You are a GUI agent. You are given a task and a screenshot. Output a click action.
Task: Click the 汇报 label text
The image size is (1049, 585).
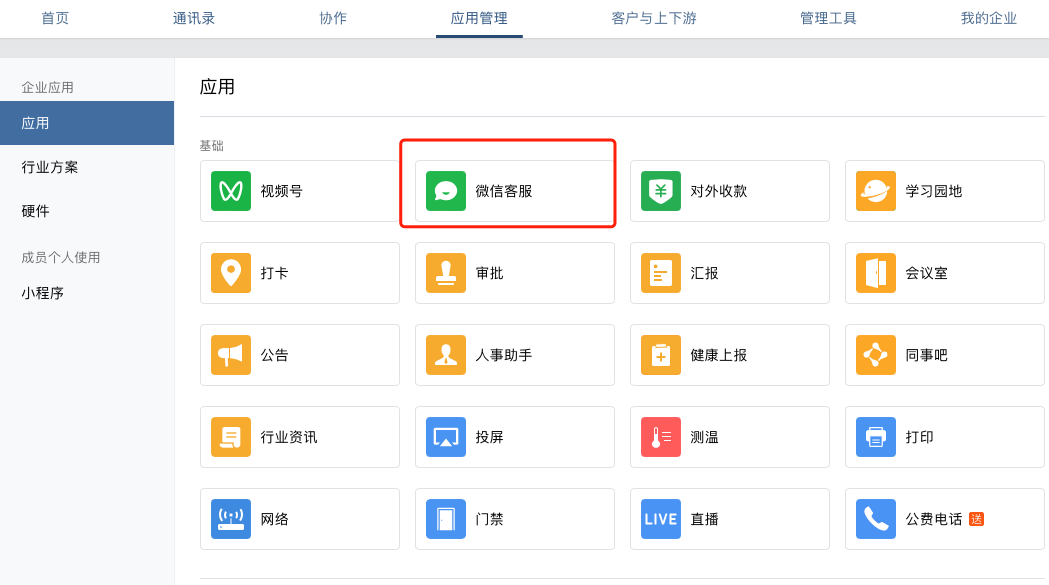point(704,273)
